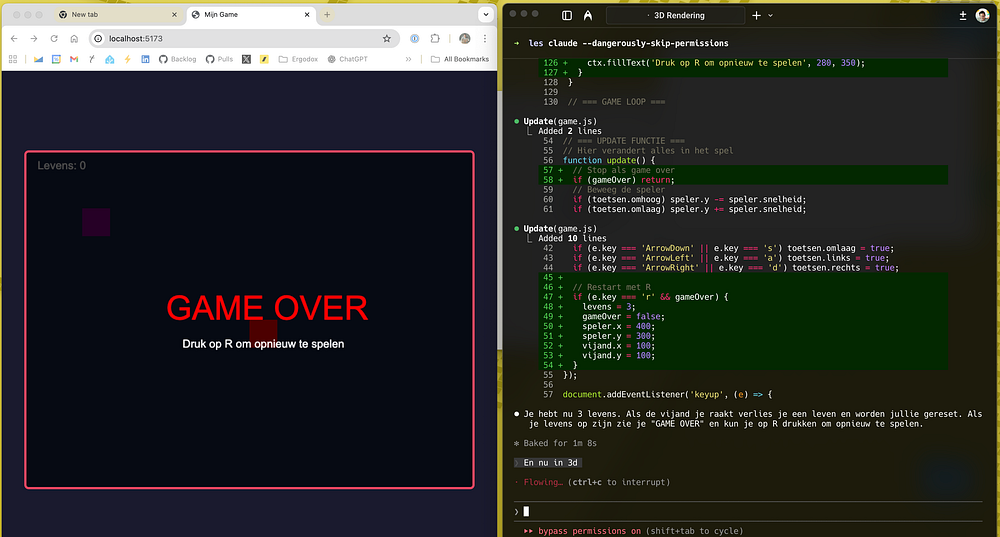Image resolution: width=1000 pixels, height=537 pixels.
Task: Open Chrome's three-dot menu
Action: coord(485,39)
